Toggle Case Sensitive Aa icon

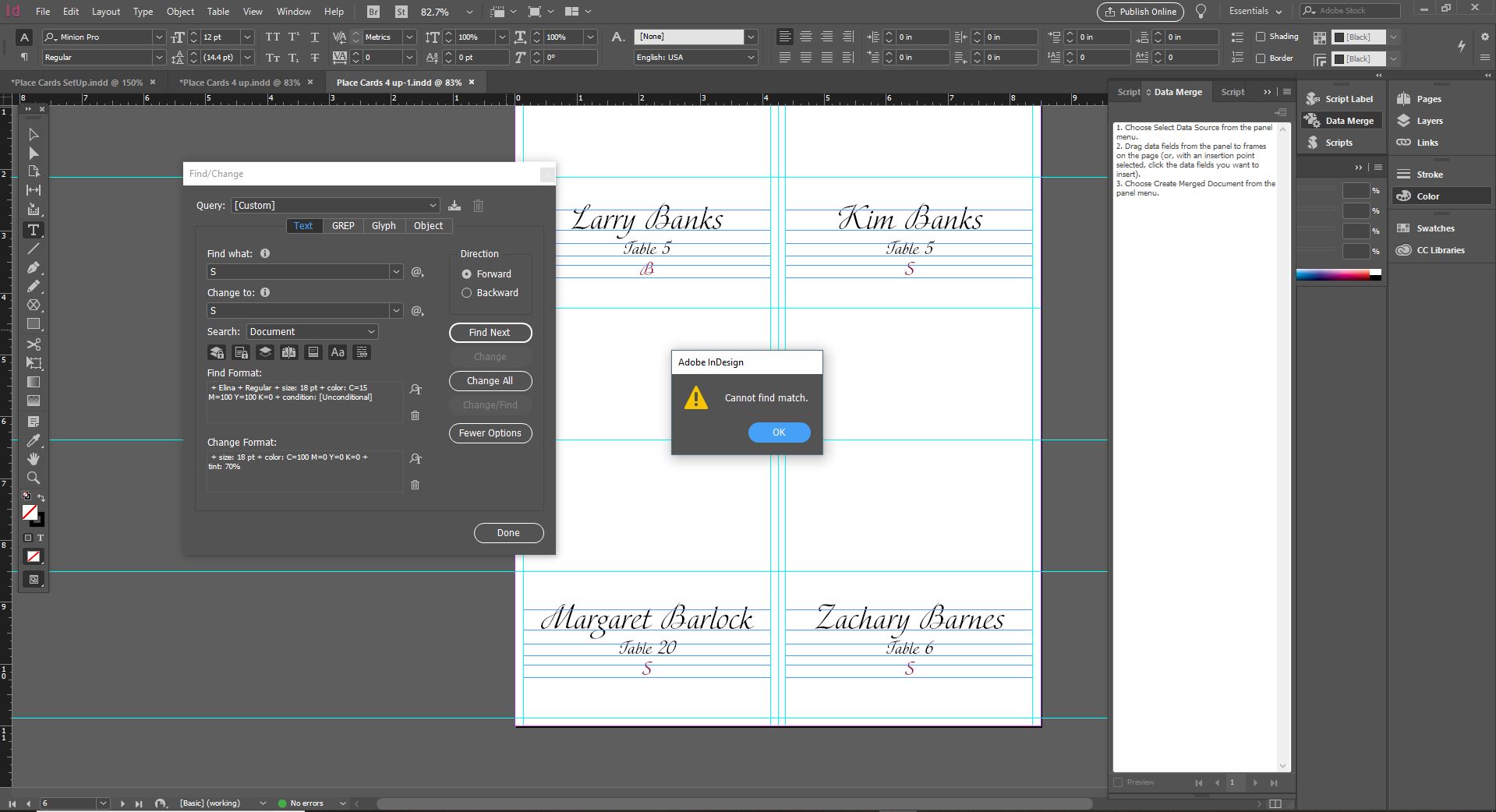tap(338, 352)
